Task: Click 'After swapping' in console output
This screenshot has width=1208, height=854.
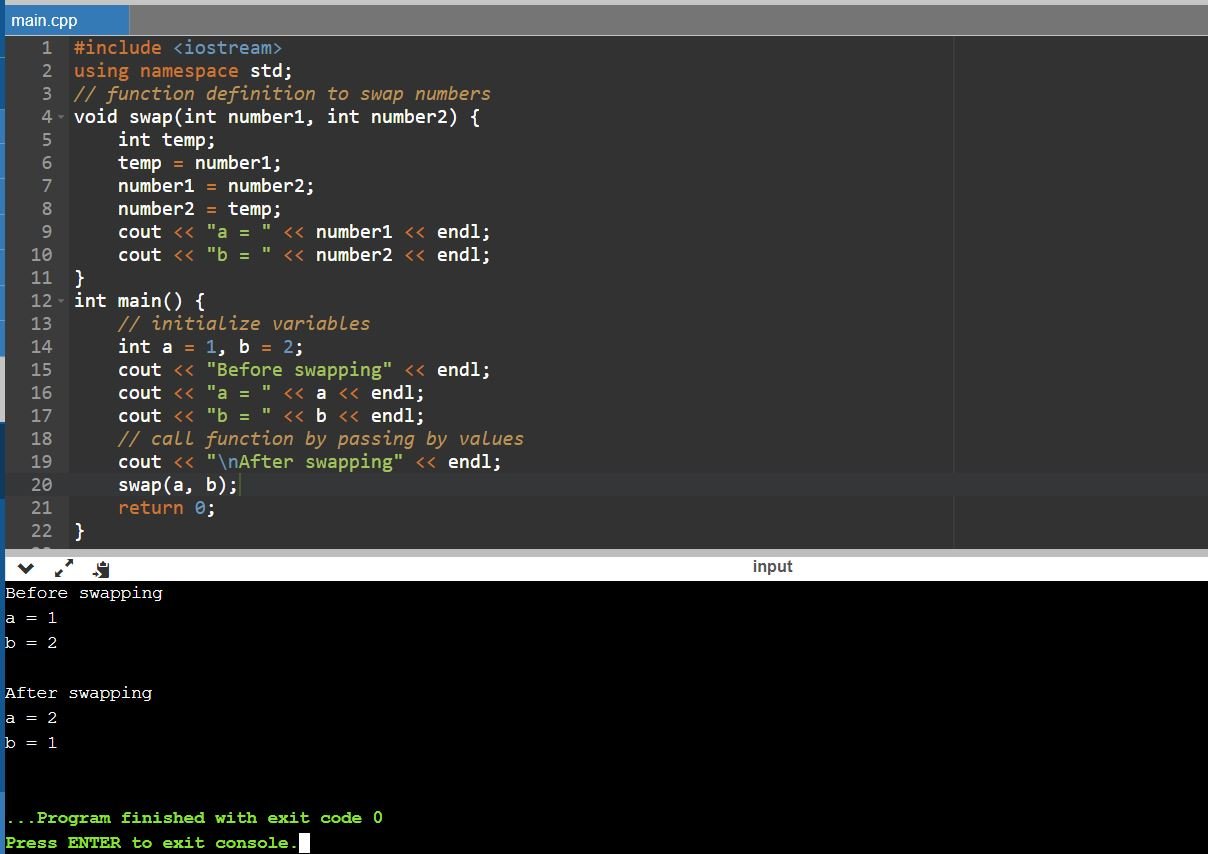Action: (x=79, y=693)
